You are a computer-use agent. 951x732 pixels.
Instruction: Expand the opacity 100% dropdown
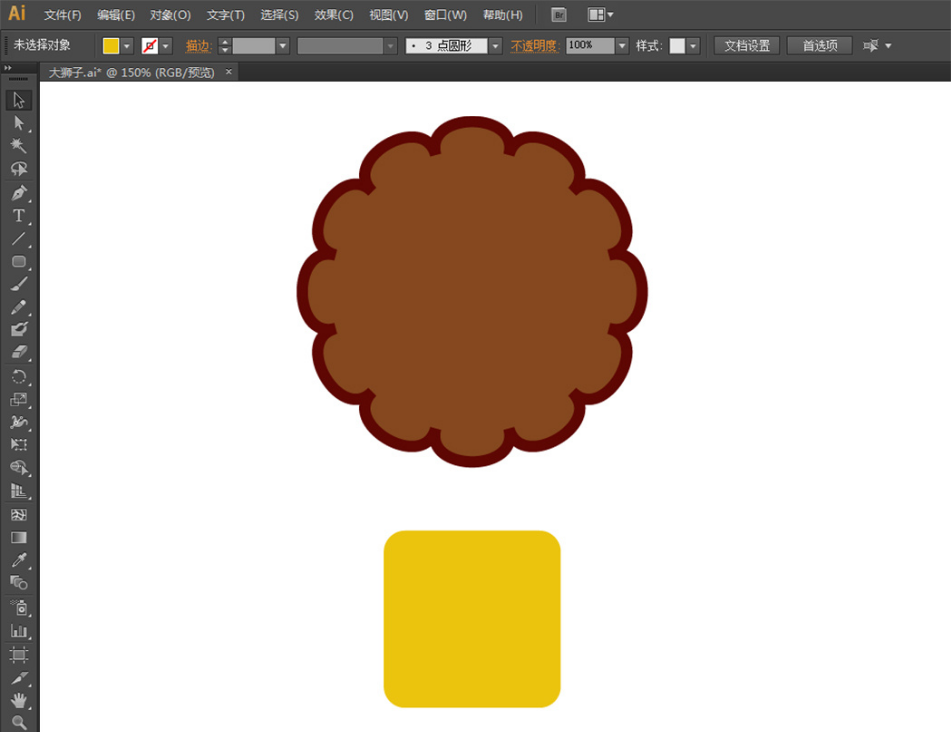coord(622,46)
